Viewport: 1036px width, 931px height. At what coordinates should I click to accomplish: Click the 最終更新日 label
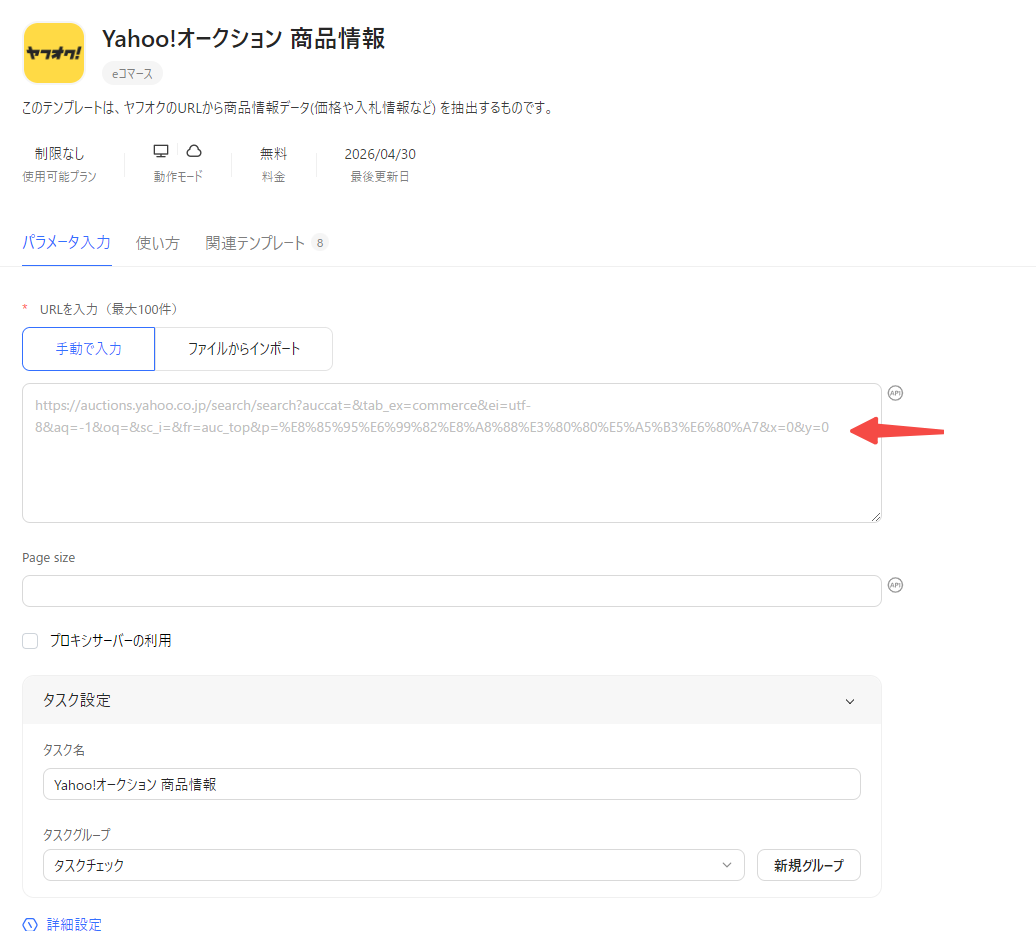click(x=380, y=176)
